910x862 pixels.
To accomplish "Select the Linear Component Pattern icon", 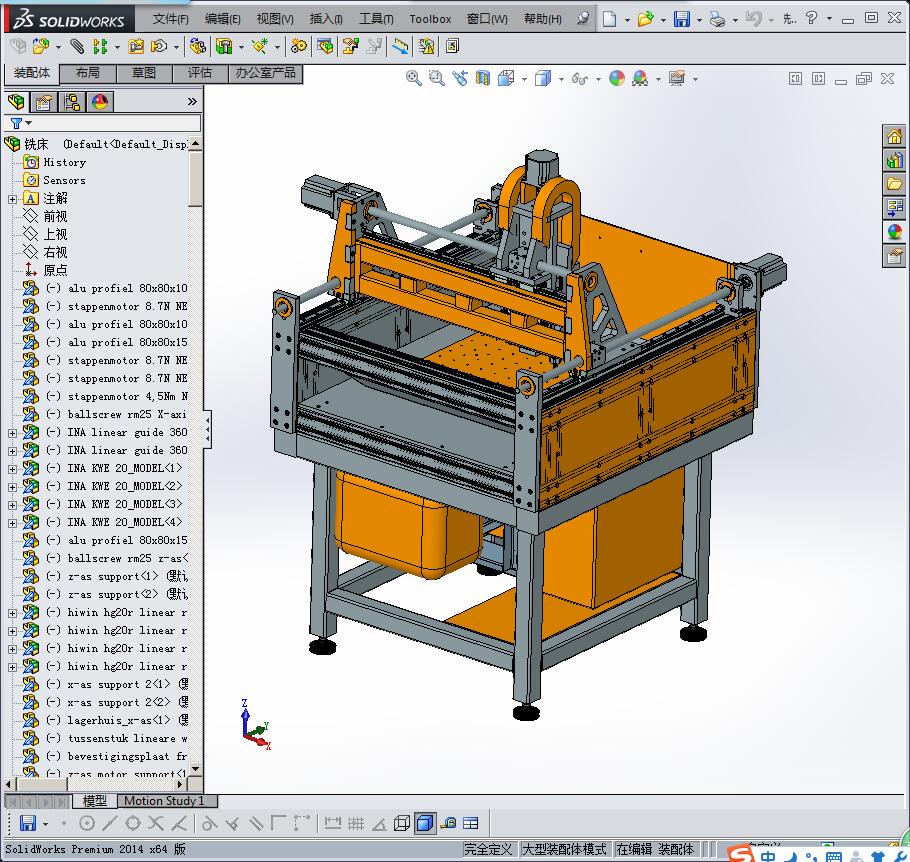I will 100,46.
